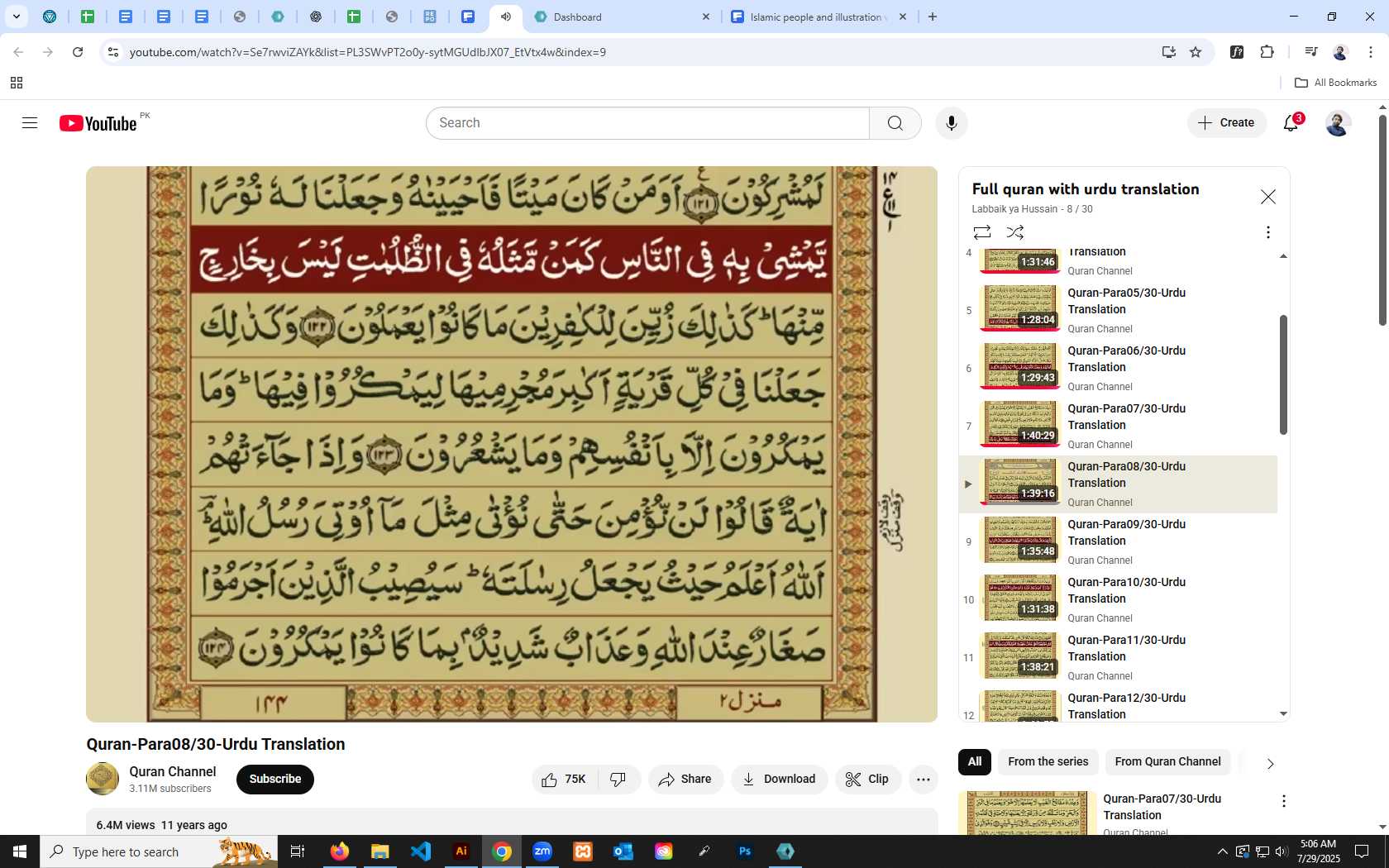Start voice search with microphone icon
The image size is (1389, 868).
pos(952,123)
